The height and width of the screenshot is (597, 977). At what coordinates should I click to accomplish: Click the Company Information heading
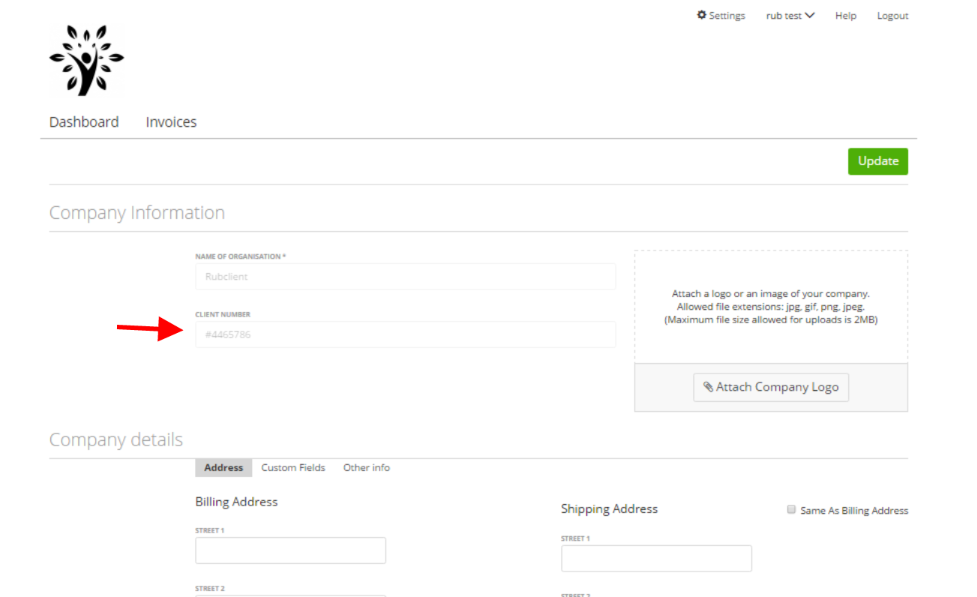point(137,213)
